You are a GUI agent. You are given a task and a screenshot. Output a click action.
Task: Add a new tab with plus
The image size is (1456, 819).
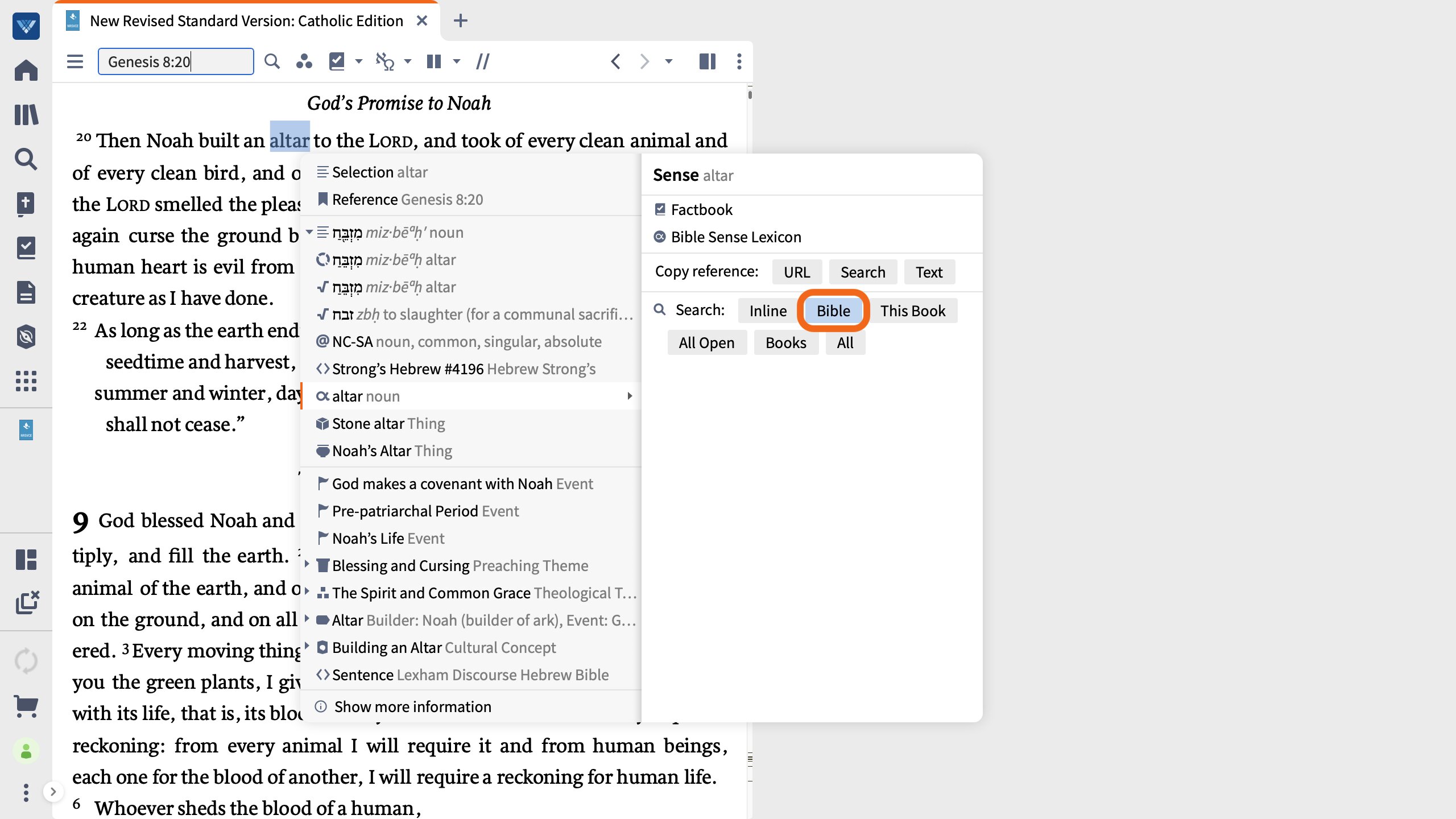coord(460,21)
